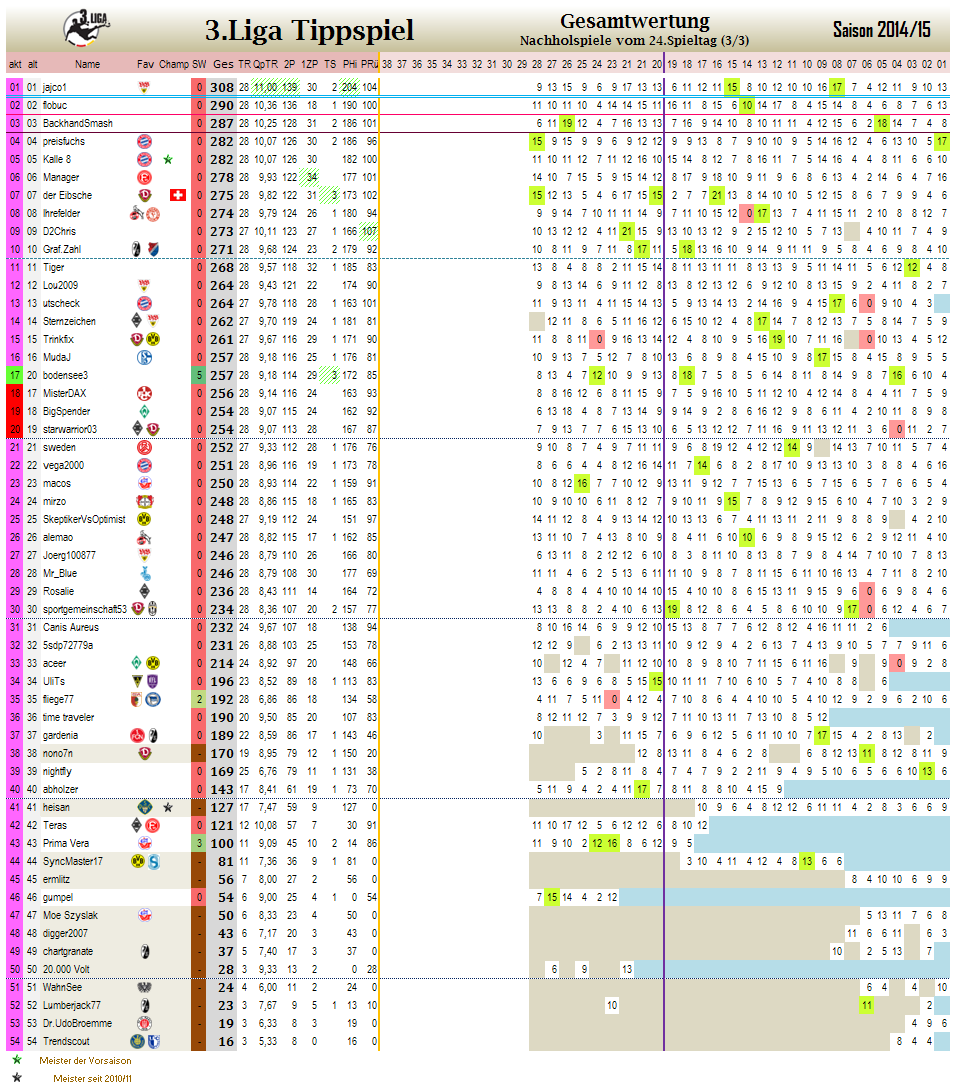
Task: Click the black star in heisan's row
Action: pos(168,807)
